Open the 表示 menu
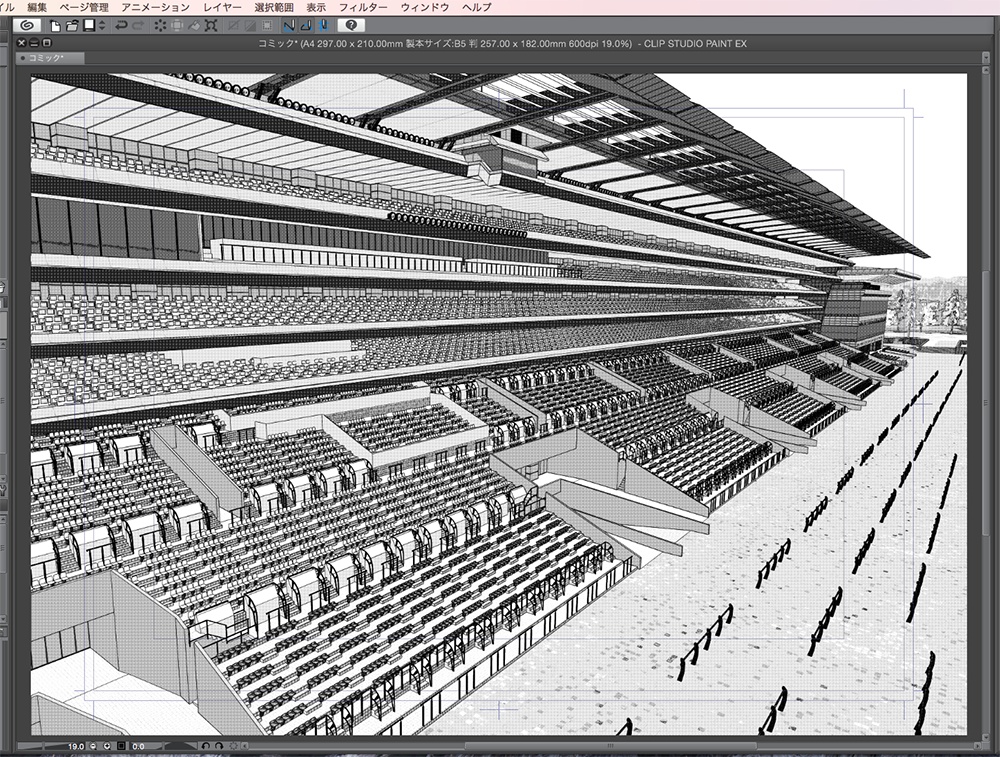 pos(316,7)
